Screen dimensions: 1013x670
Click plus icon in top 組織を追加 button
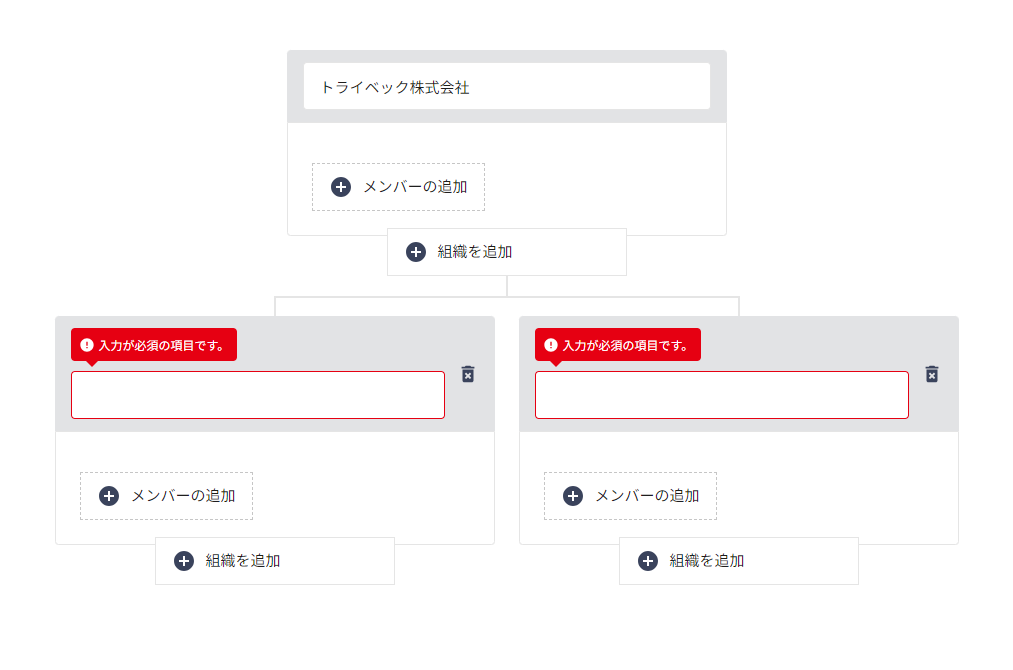(416, 252)
